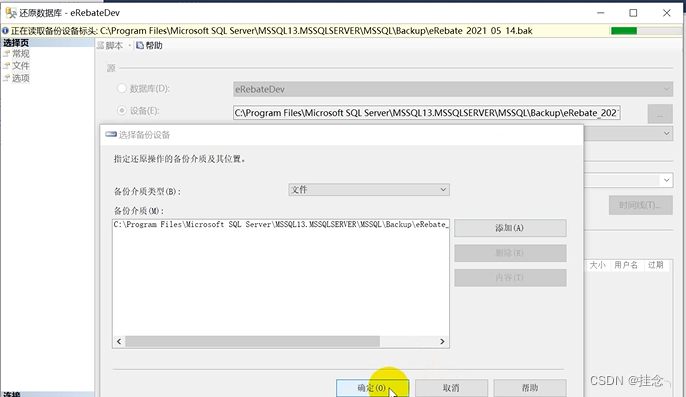686x397 pixels.
Task: Click 帮助 button in backup device dialog
Action: (x=530, y=388)
